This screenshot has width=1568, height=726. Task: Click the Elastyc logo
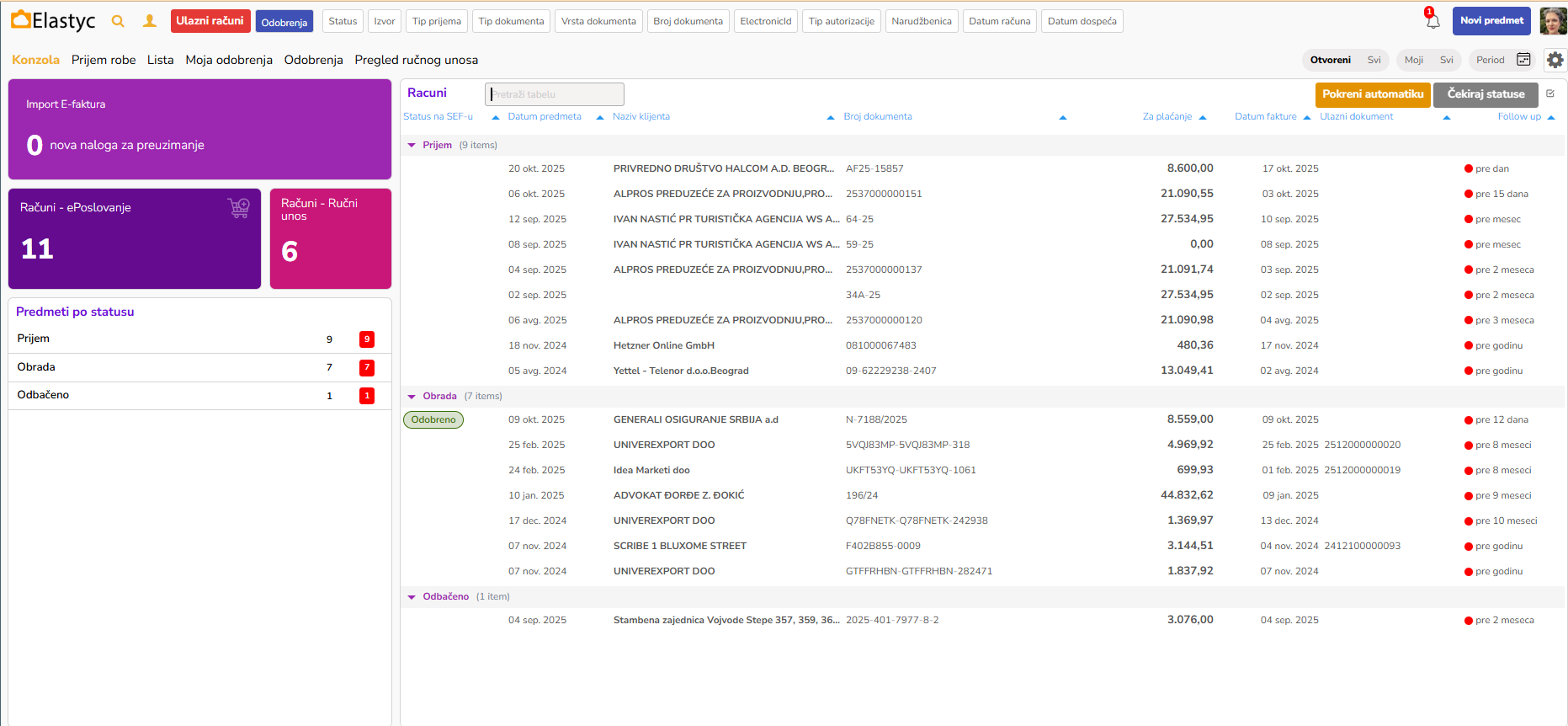pyautogui.click(x=53, y=21)
